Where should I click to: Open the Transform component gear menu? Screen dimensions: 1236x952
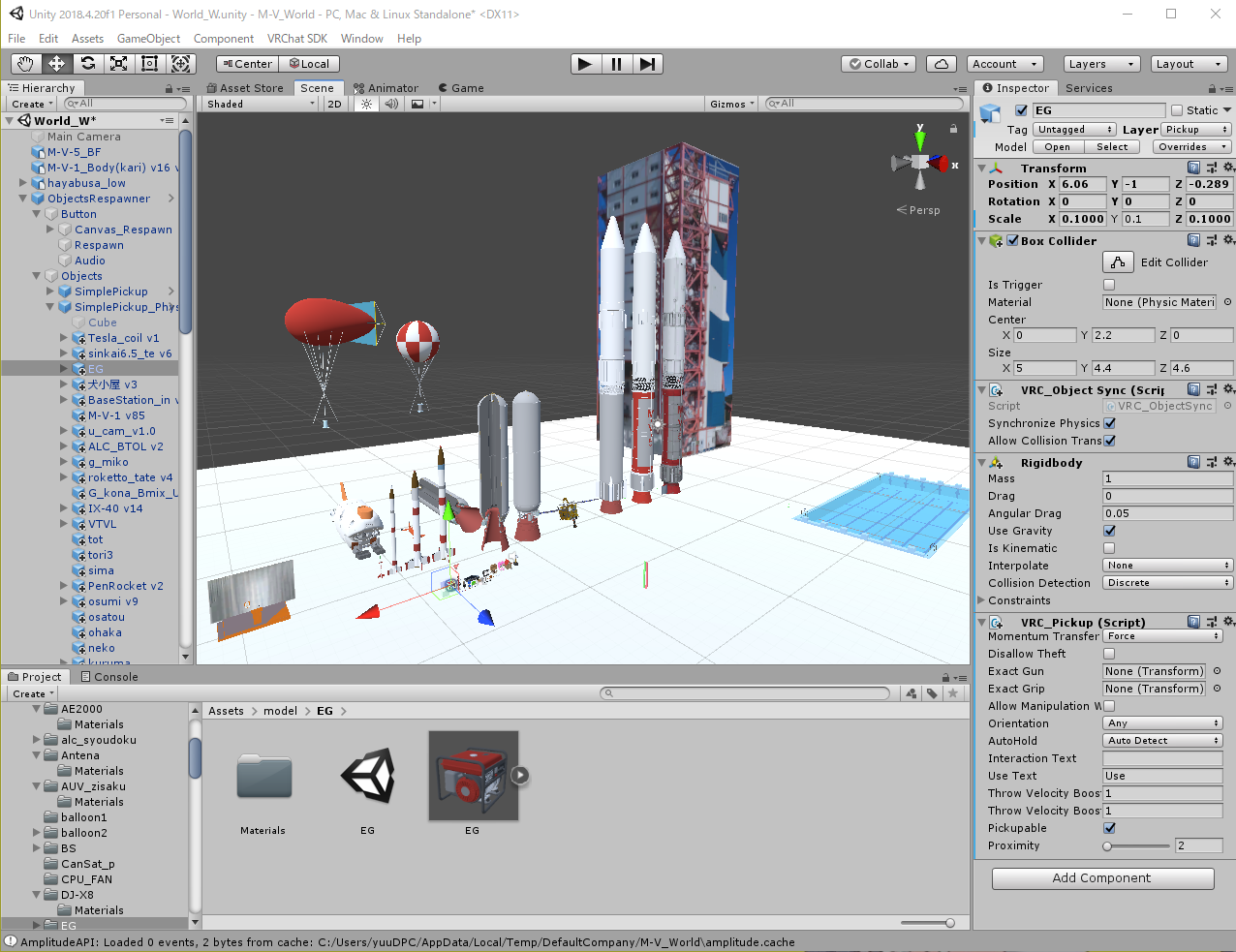click(x=1228, y=168)
